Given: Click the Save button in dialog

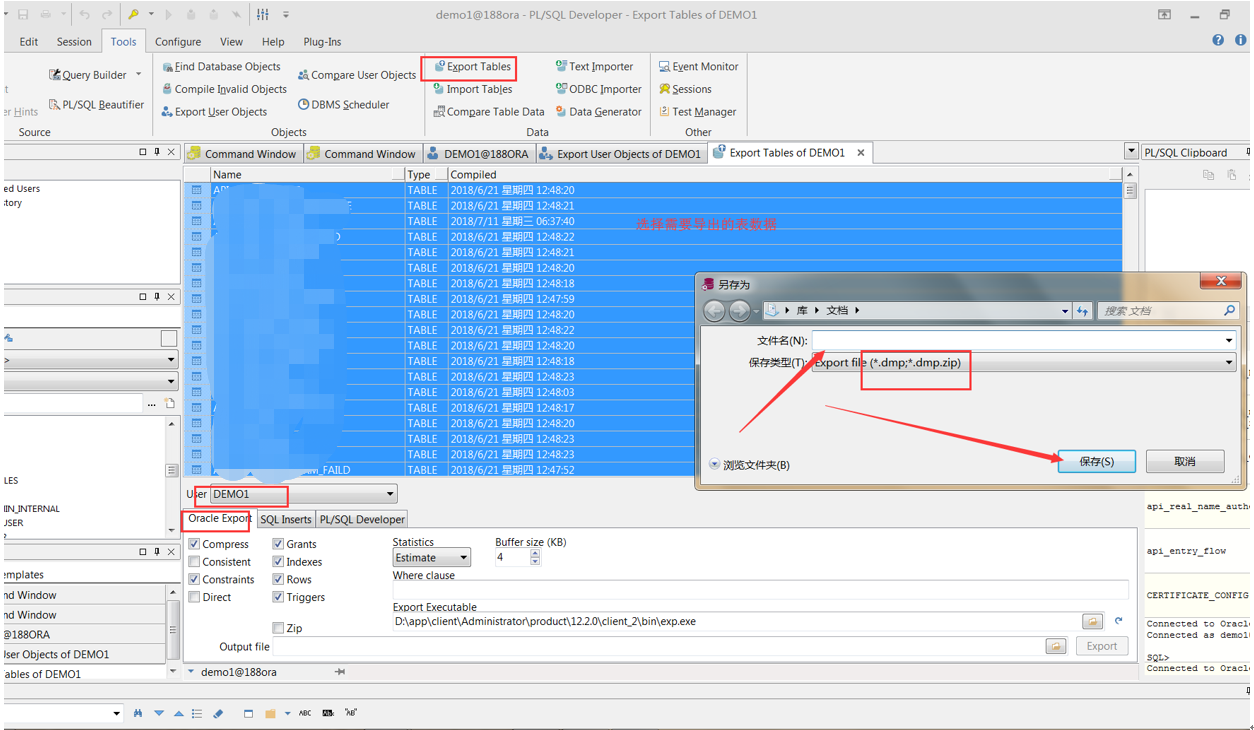Looking at the screenshot, I should (1097, 461).
